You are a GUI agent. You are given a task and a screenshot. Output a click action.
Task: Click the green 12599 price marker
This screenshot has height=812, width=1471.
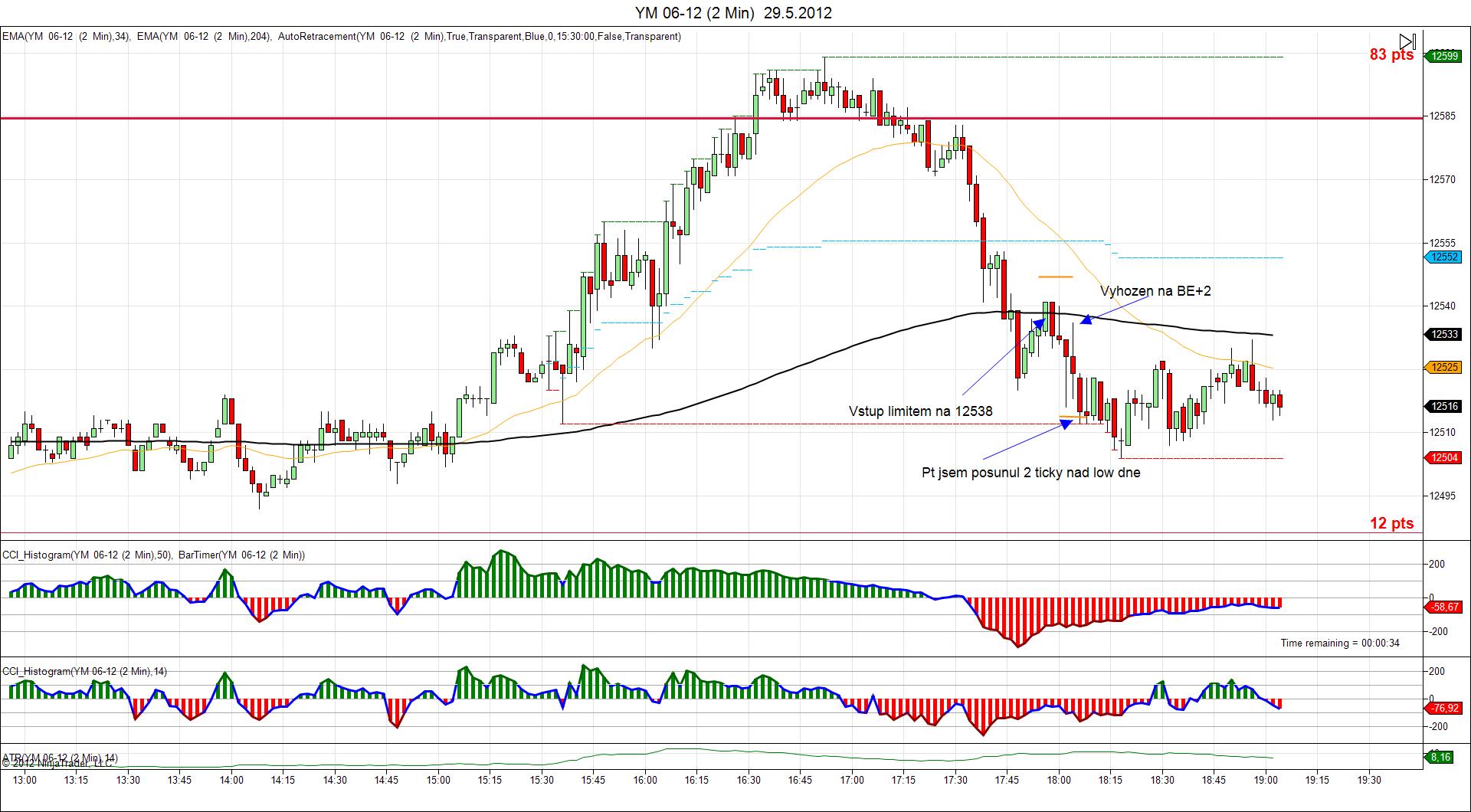1443,55
